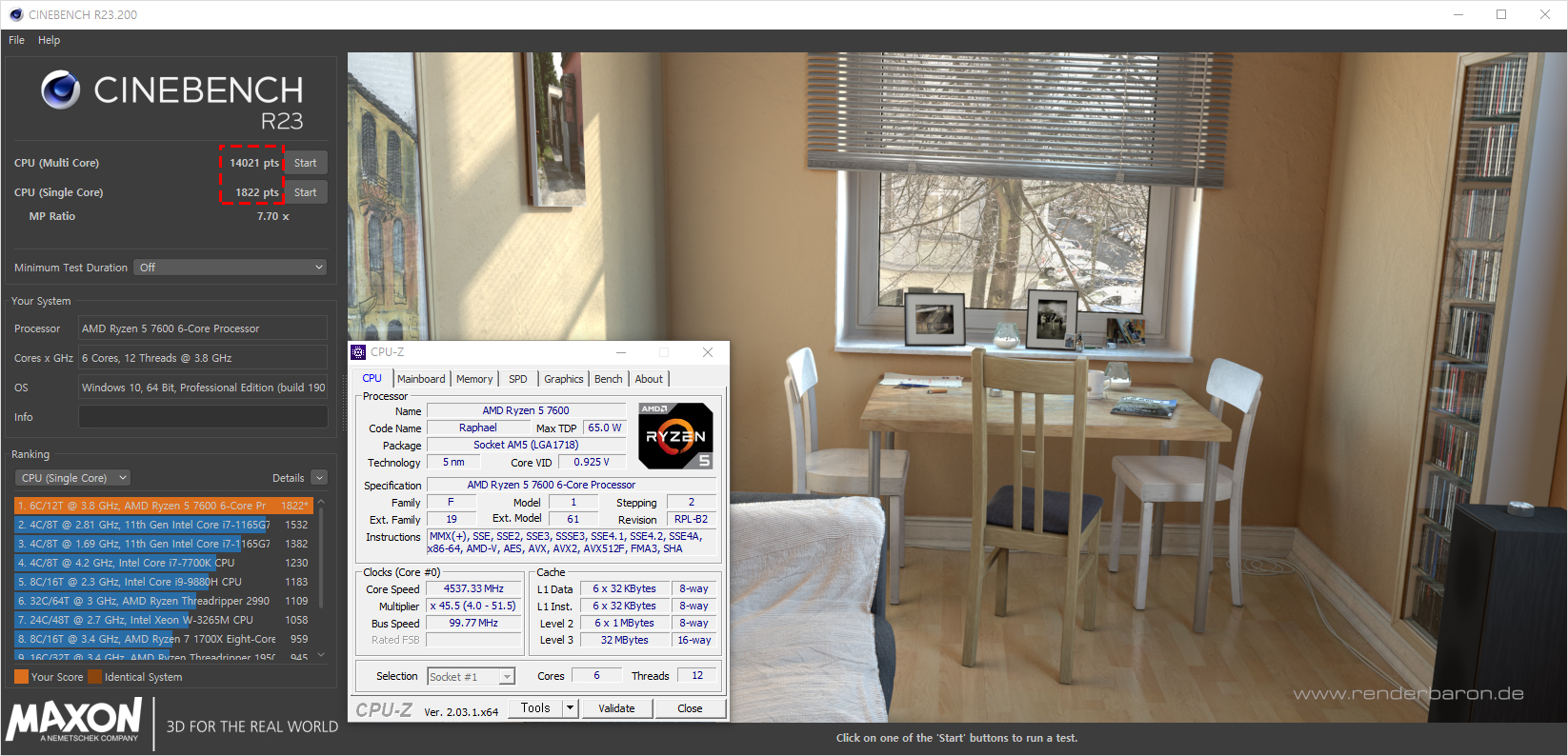Image resolution: width=1568 pixels, height=756 pixels.
Task: Close the CPU-Z window with X
Action: point(708,352)
